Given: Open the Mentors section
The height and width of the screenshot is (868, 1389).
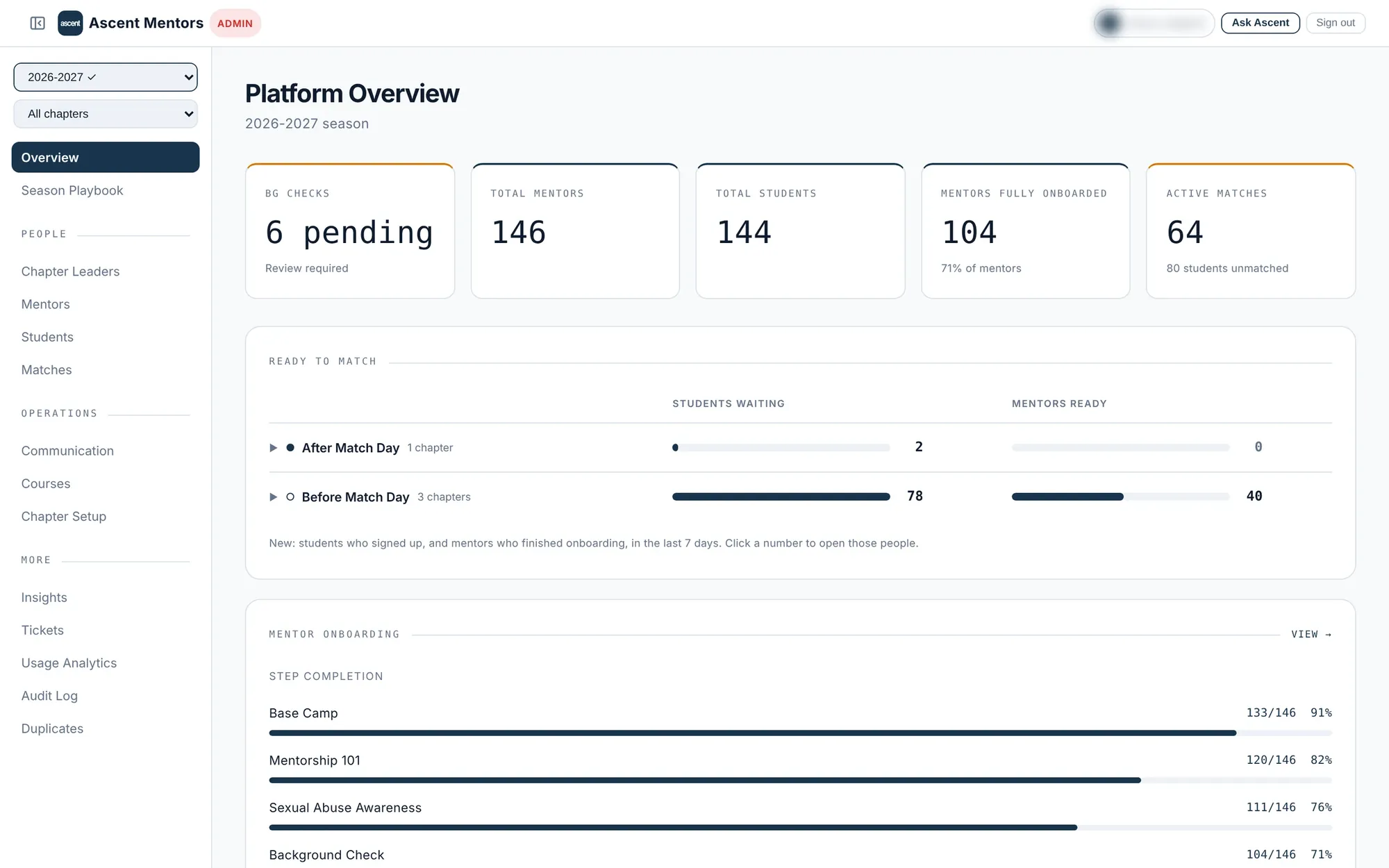Looking at the screenshot, I should coord(45,304).
